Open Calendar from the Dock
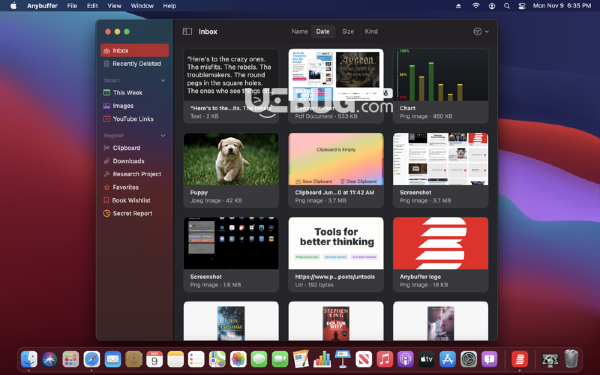Screen dimensions: 600x375 [155, 359]
